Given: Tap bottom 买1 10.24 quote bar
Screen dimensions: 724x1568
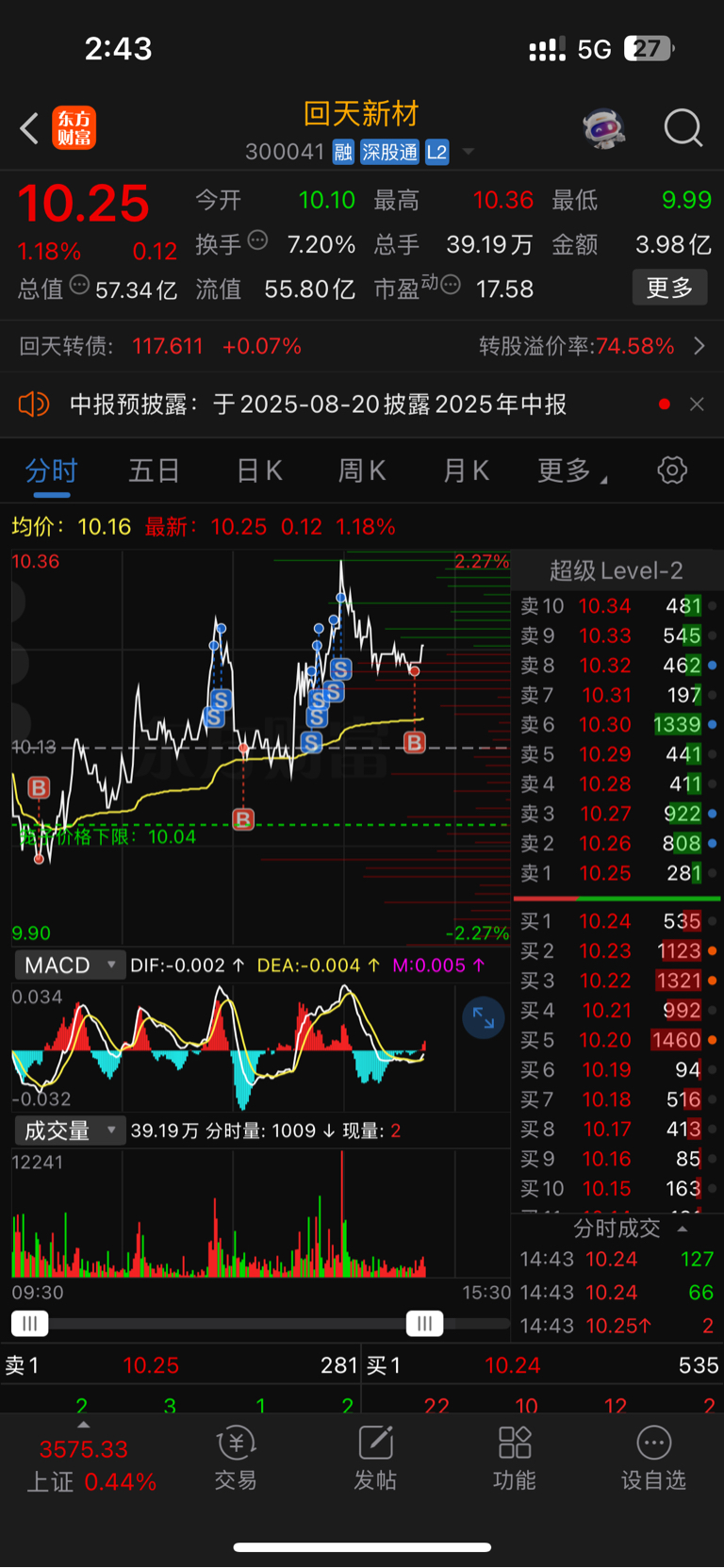Looking at the screenshot, I should click(x=543, y=1365).
